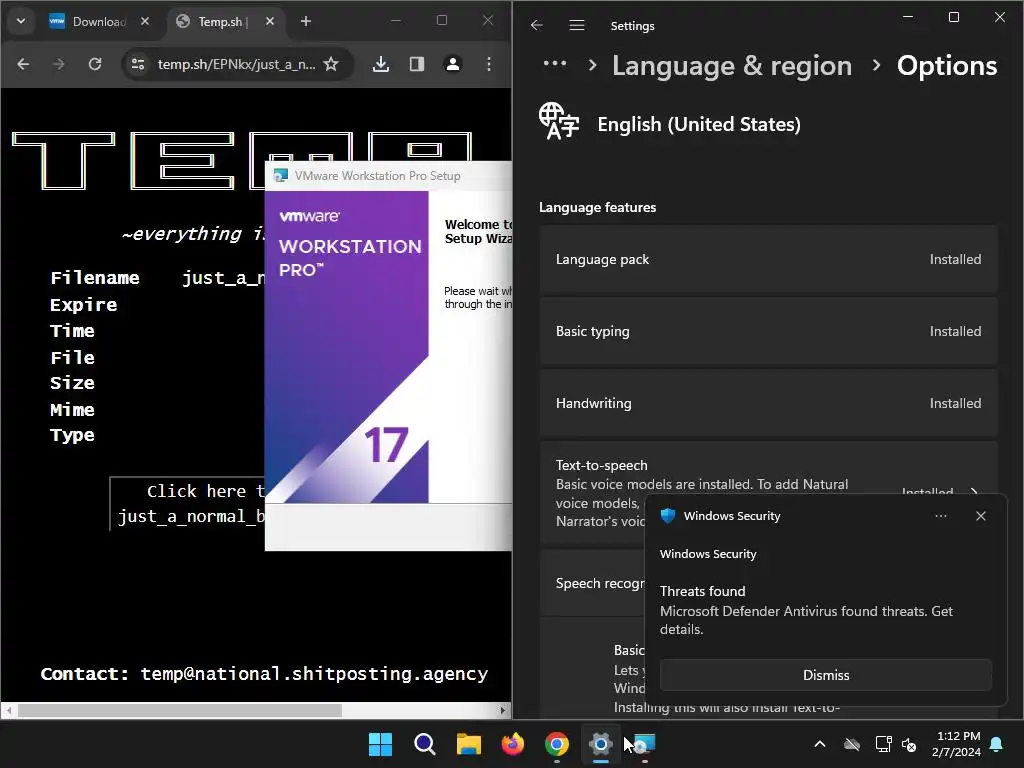
Task: Click Threats found notification text
Action: [703, 591]
